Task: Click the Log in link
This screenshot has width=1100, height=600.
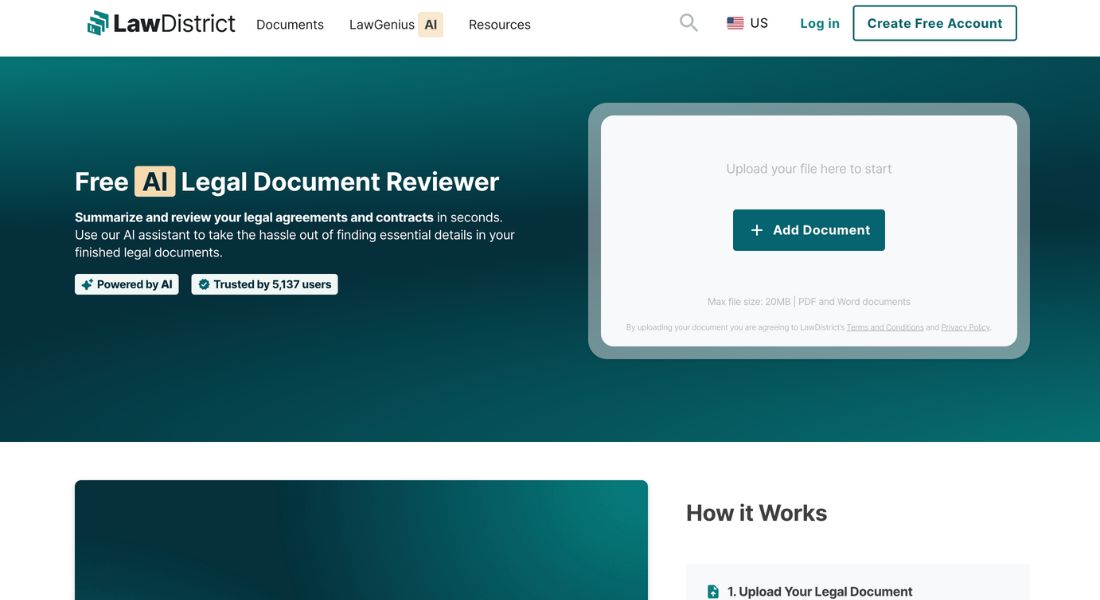Action: tap(819, 23)
